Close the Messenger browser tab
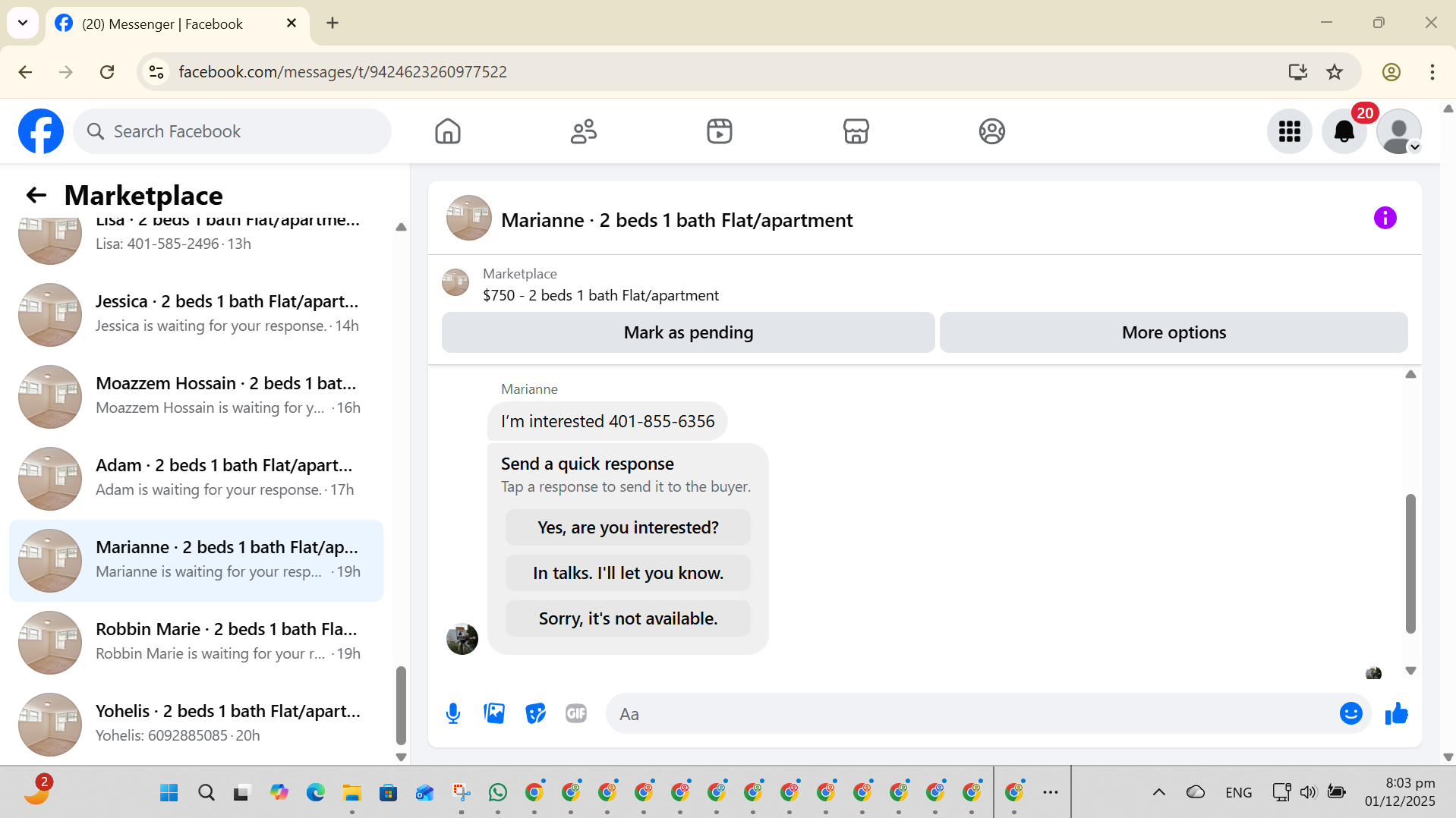This screenshot has height=818, width=1456. pos(292,24)
